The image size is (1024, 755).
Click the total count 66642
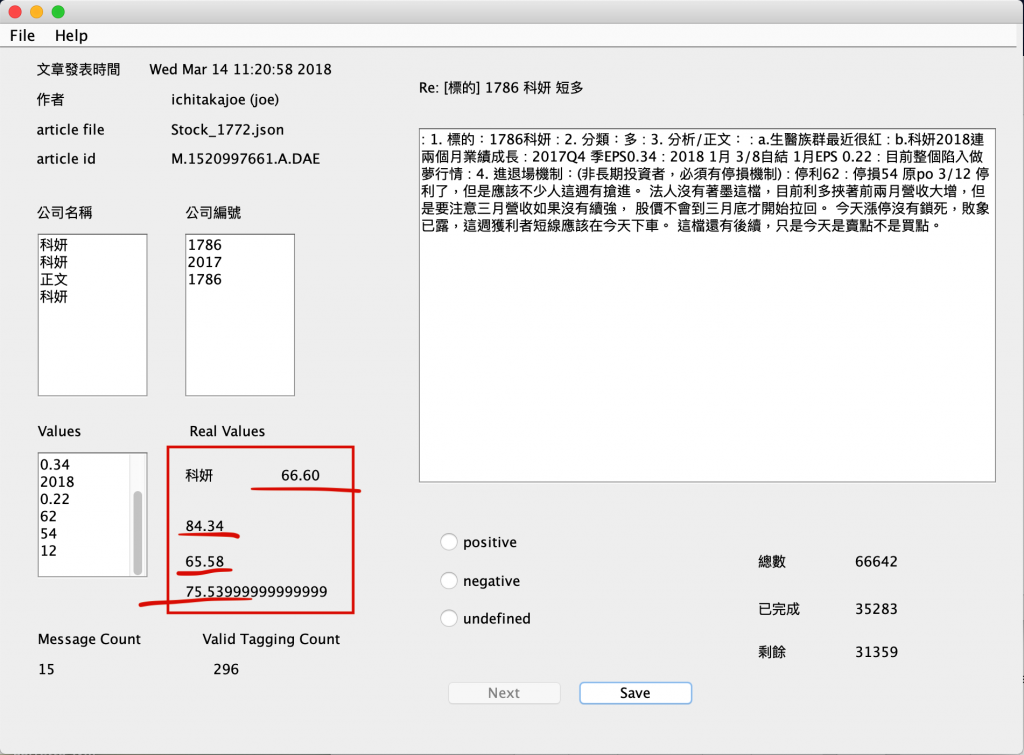click(876, 562)
